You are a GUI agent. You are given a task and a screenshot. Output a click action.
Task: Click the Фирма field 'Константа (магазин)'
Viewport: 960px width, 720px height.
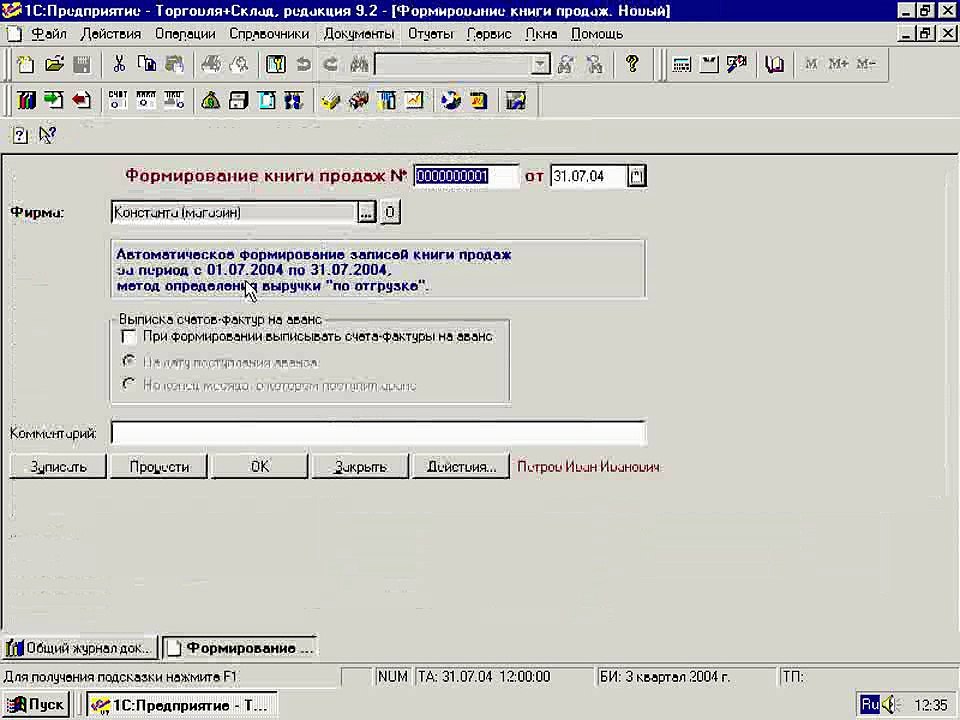[234, 212]
